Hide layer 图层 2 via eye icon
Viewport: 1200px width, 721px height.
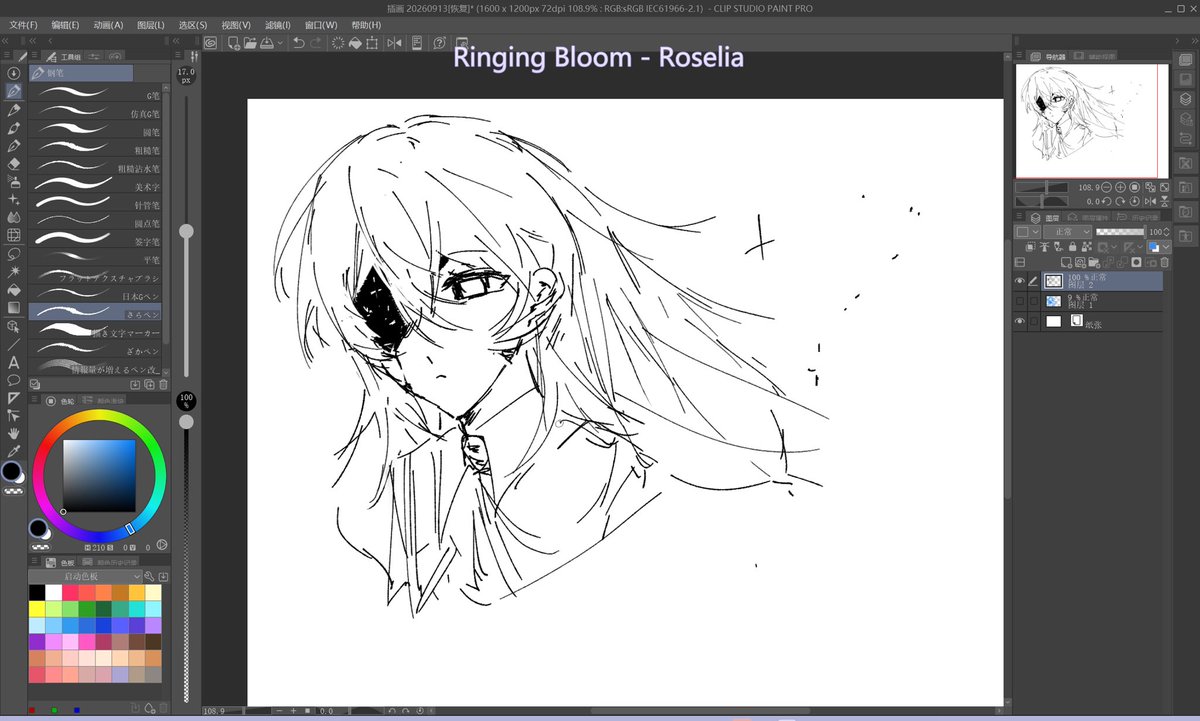[1020, 282]
